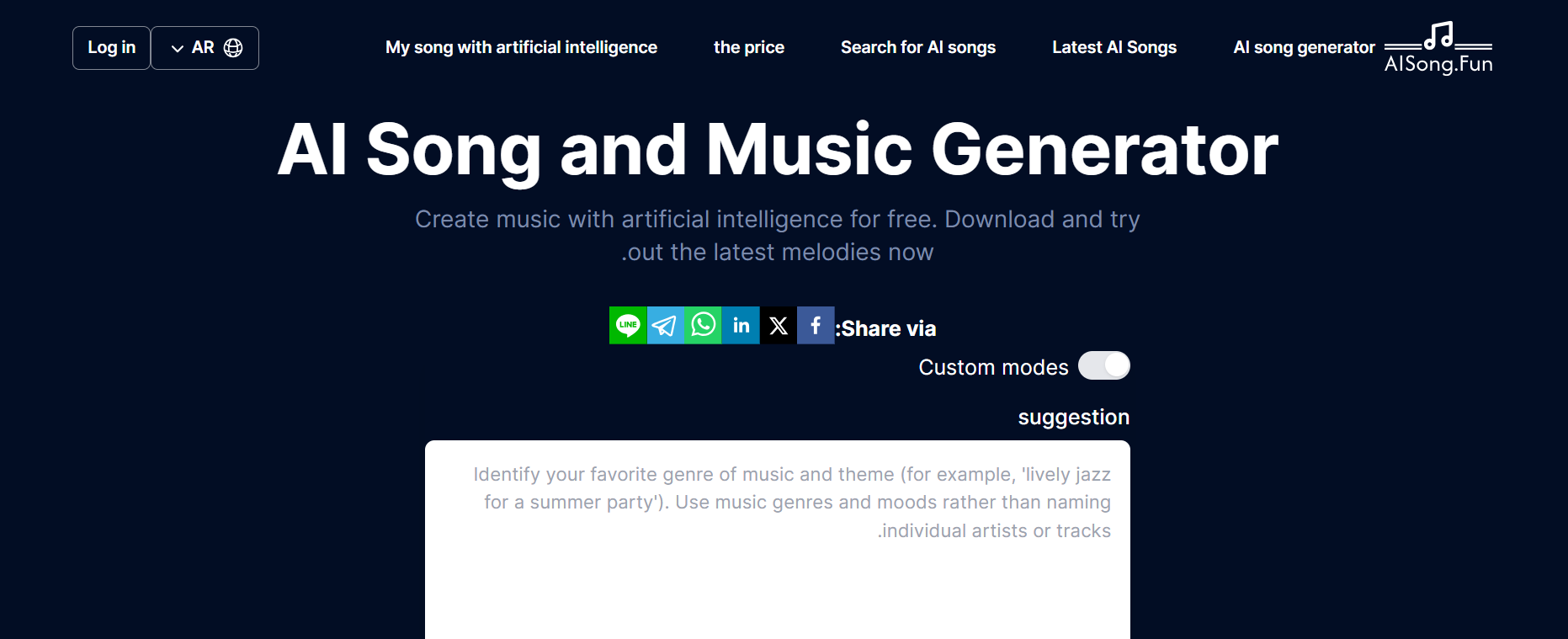Click the globe language icon

(x=233, y=48)
